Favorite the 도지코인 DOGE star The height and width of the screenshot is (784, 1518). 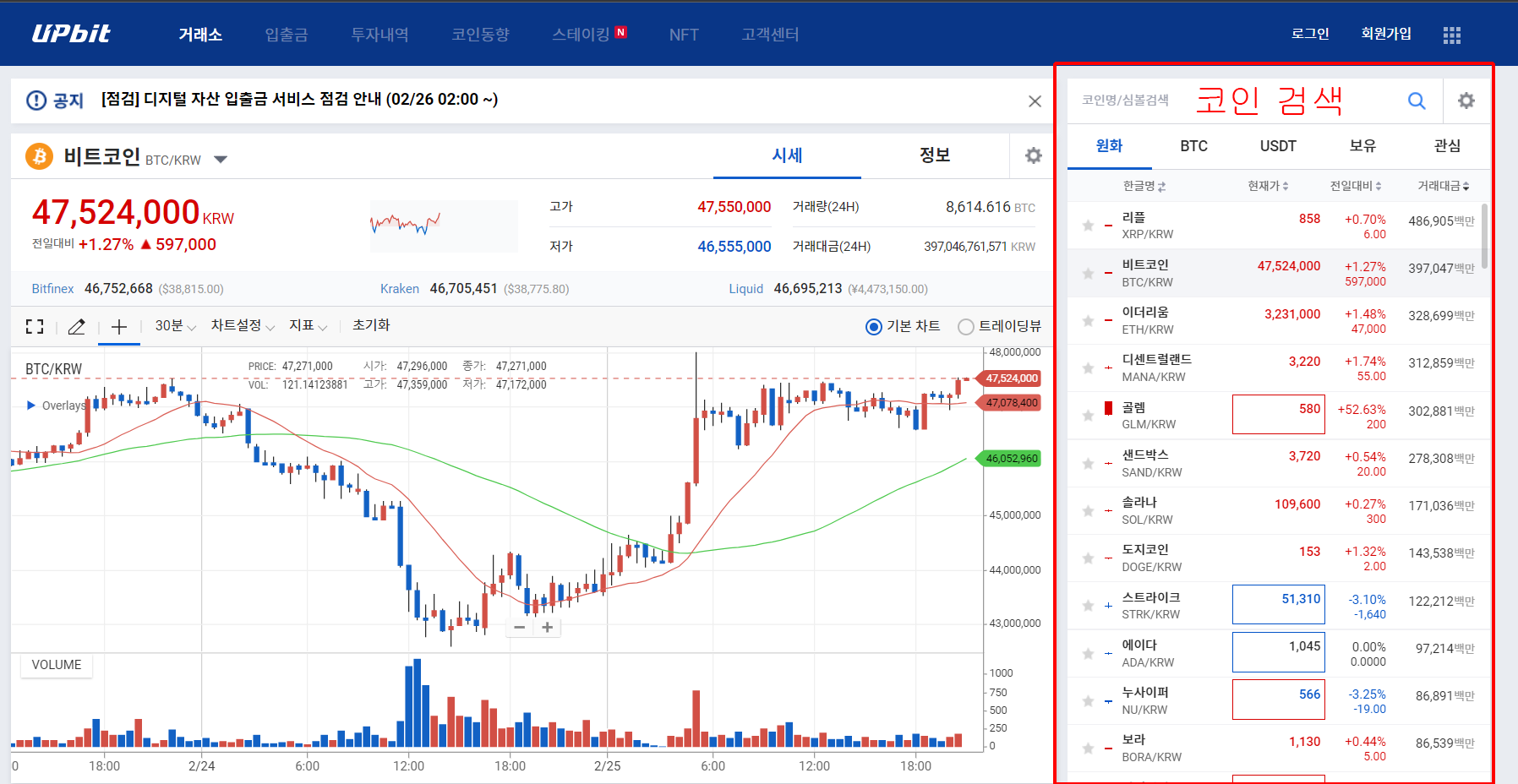tap(1088, 558)
